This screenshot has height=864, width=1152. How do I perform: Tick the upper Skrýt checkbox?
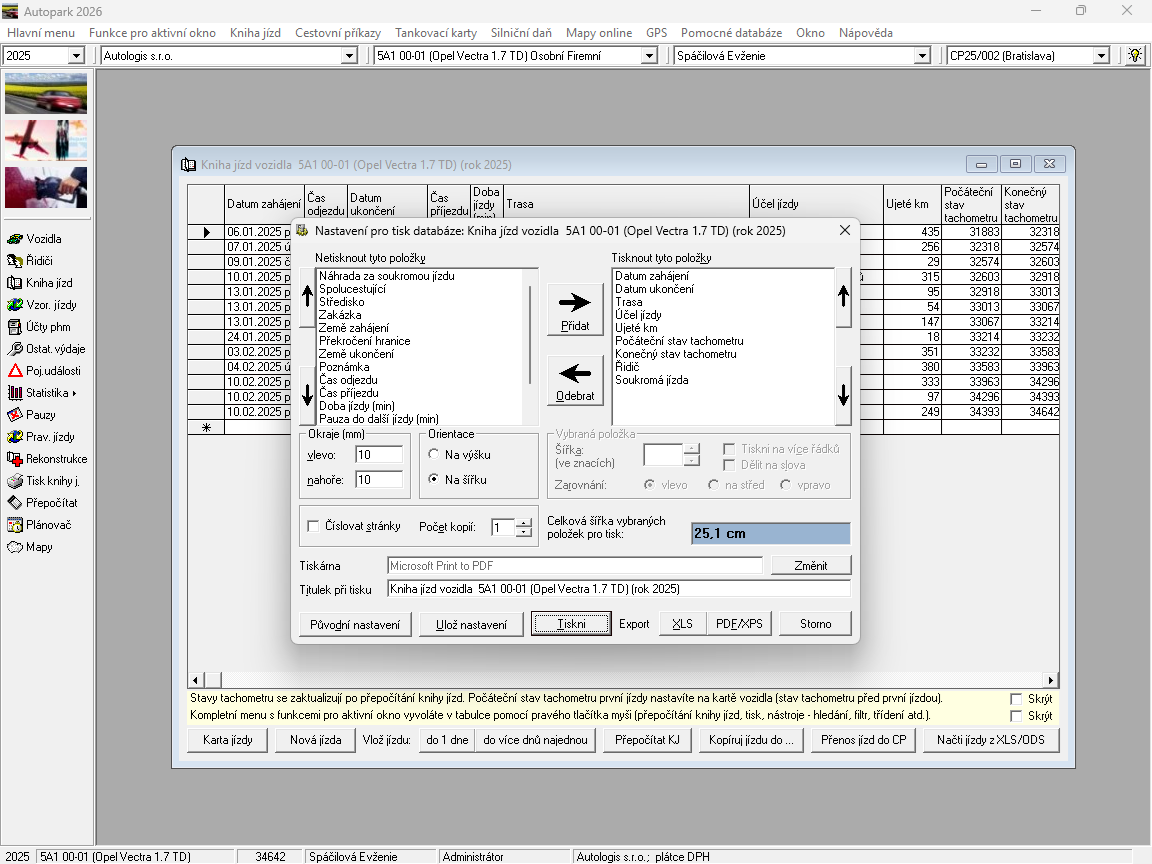(x=1017, y=699)
